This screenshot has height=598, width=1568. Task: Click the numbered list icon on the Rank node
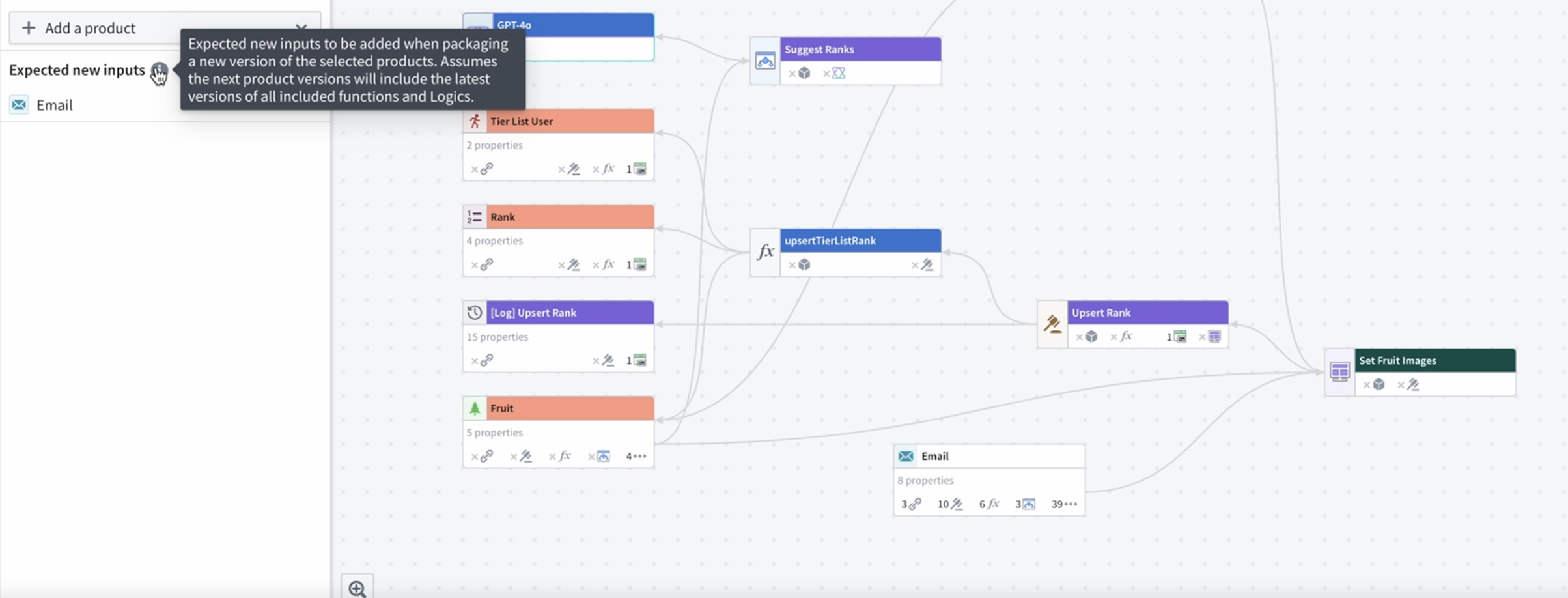tap(475, 217)
